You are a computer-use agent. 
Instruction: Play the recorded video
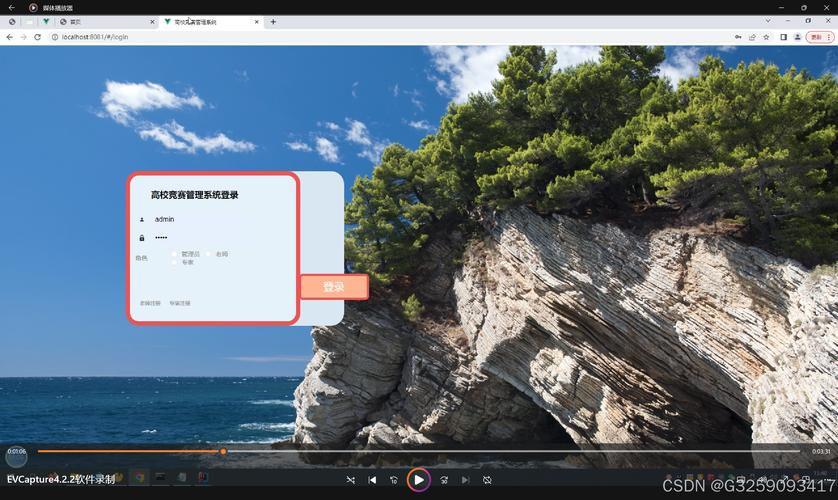click(418, 480)
